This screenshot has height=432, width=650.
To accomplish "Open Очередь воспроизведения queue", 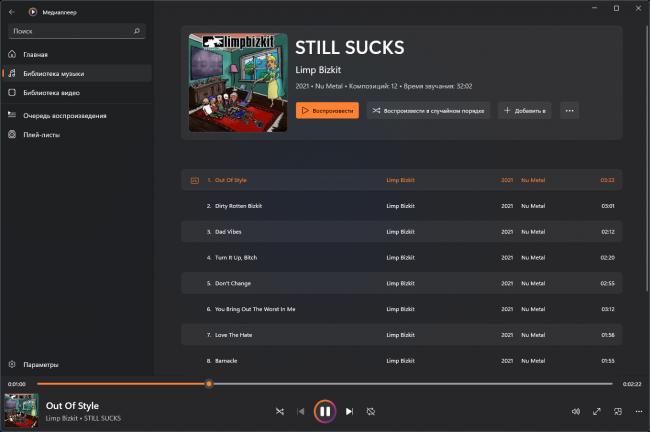I will point(77,115).
